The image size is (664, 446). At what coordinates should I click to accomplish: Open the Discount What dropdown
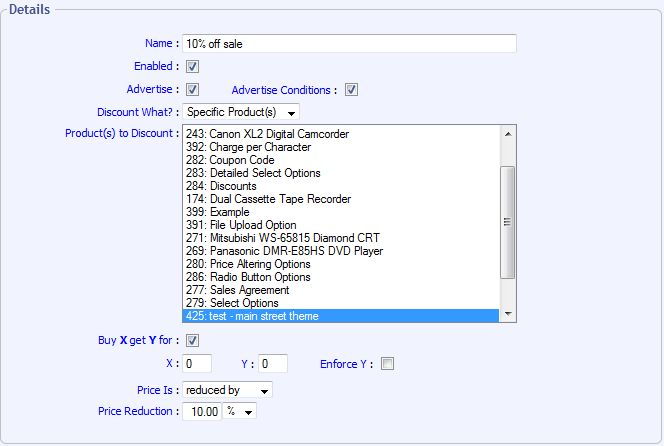[x=241, y=111]
